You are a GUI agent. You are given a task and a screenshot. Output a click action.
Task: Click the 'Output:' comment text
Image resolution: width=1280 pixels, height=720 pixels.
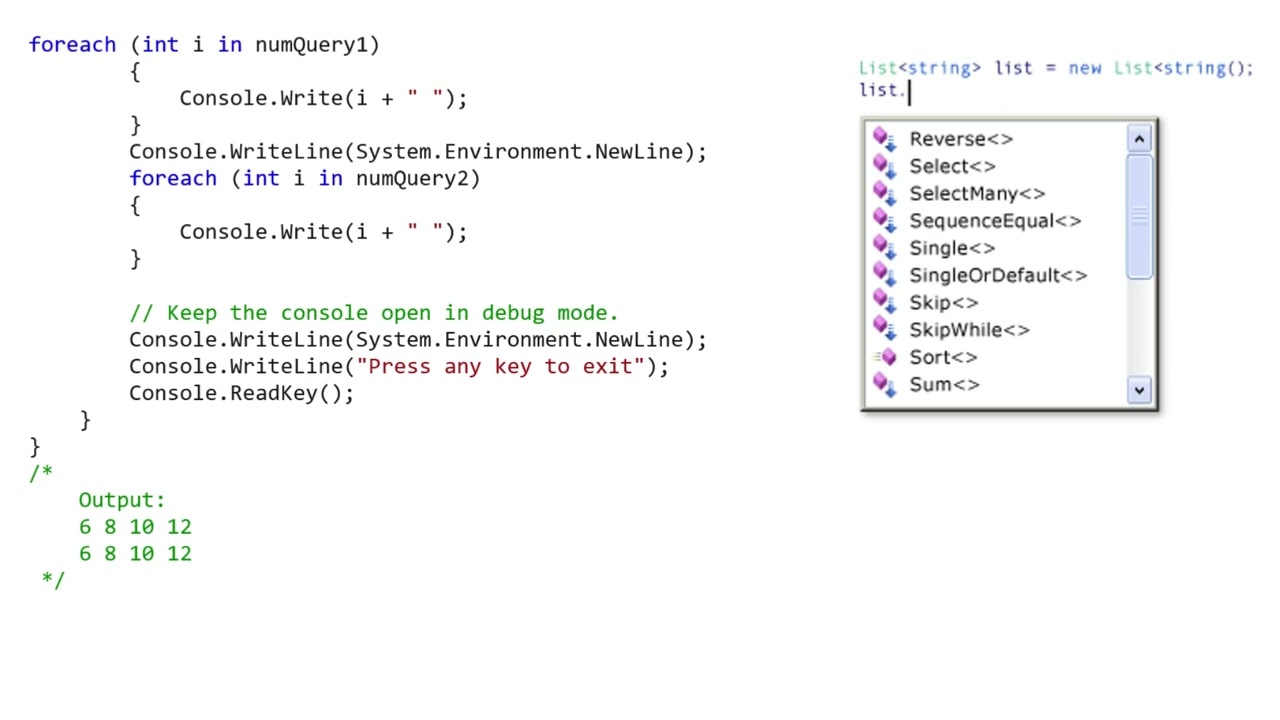pos(122,500)
